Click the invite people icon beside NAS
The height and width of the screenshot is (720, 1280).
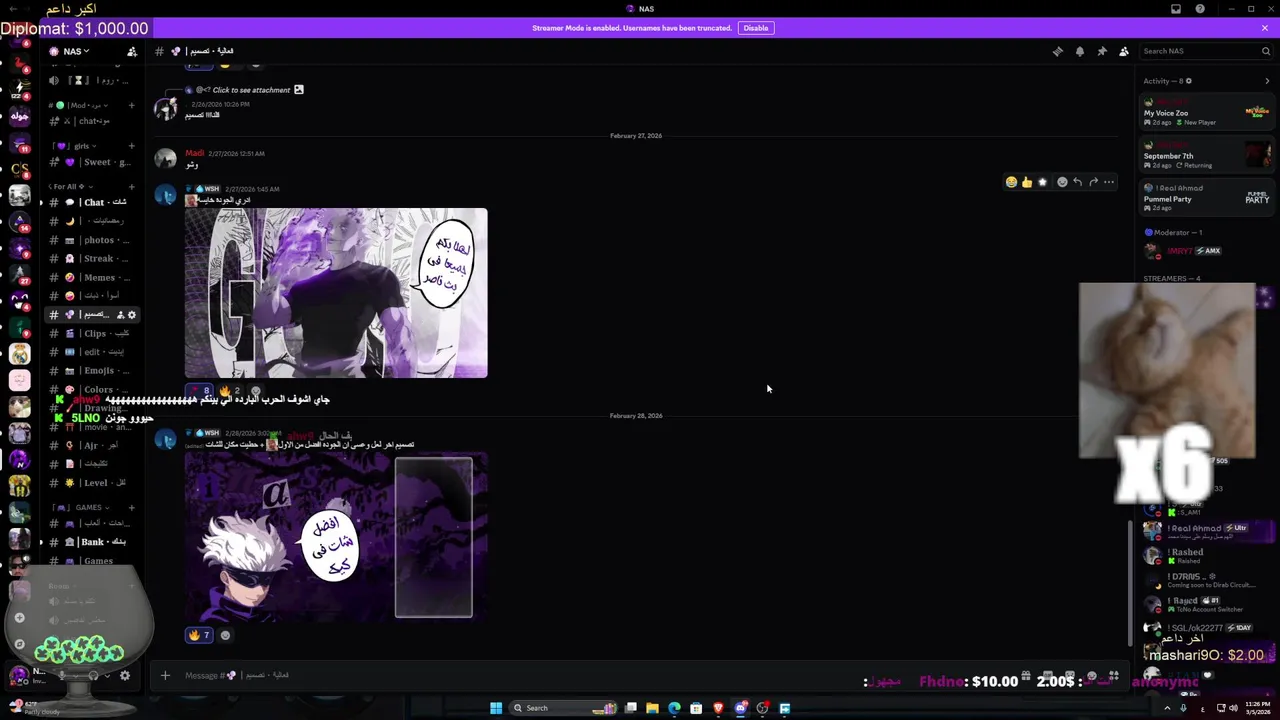point(132,51)
